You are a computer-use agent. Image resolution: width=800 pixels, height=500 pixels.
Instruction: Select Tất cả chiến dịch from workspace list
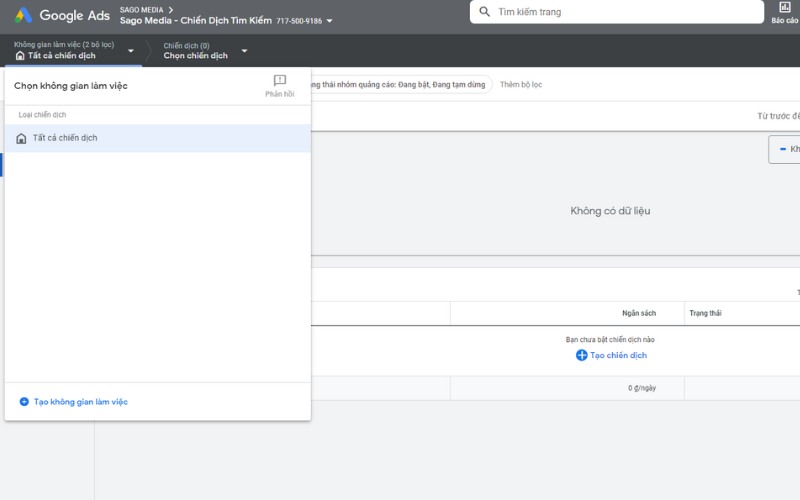[65, 138]
